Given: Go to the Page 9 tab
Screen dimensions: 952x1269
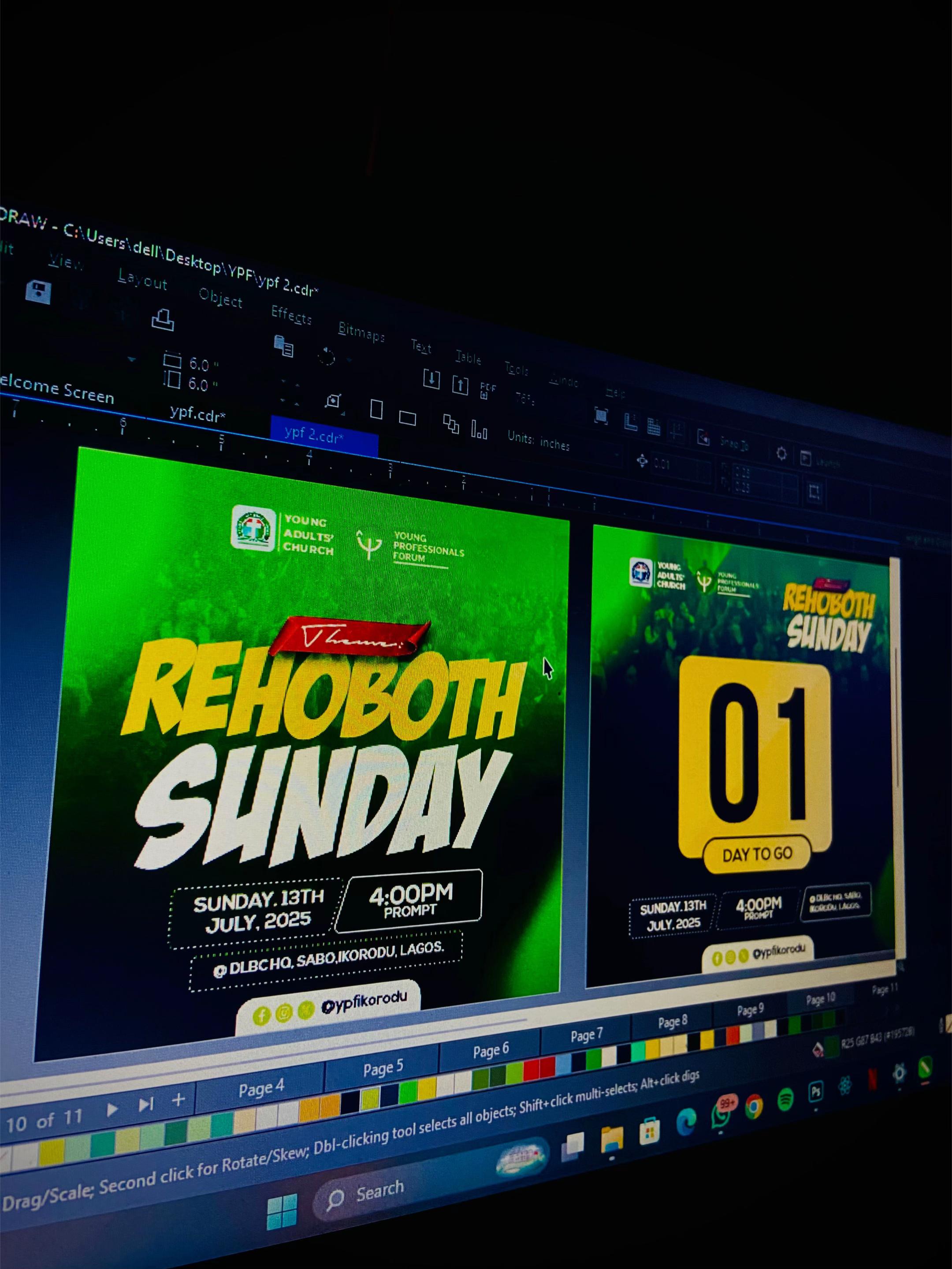Looking at the screenshot, I should point(750,1010).
